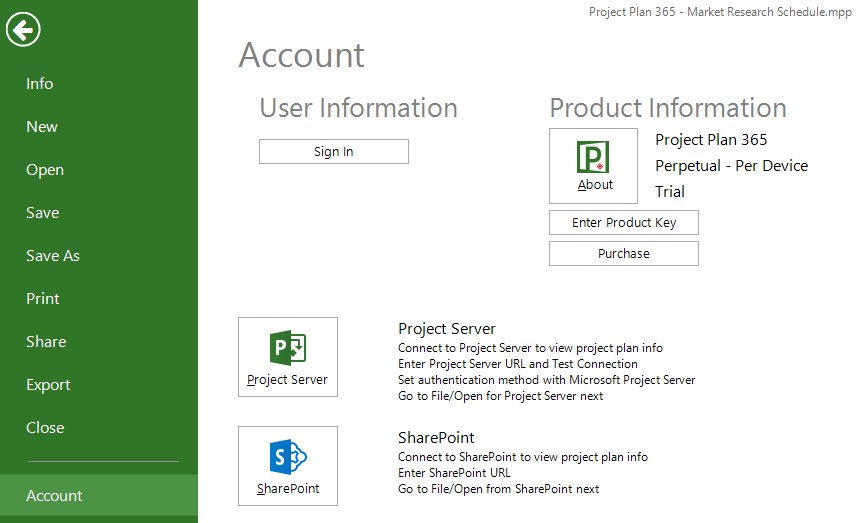Click 'Connect to SharePoint to view project plan info'
This screenshot has height=523, width=860.
[x=523, y=457]
